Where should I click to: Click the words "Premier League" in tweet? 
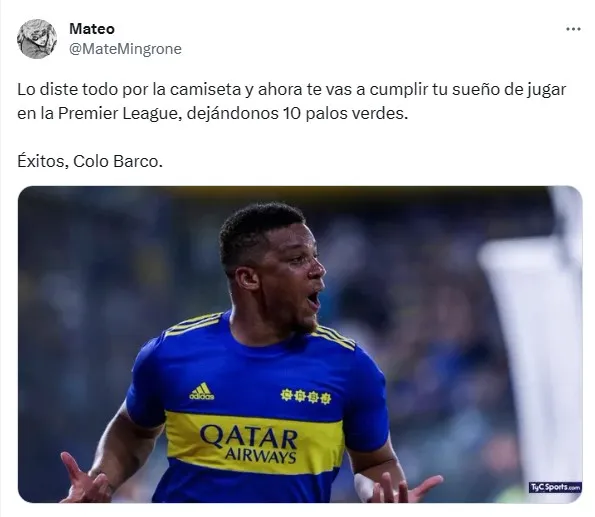[118, 113]
